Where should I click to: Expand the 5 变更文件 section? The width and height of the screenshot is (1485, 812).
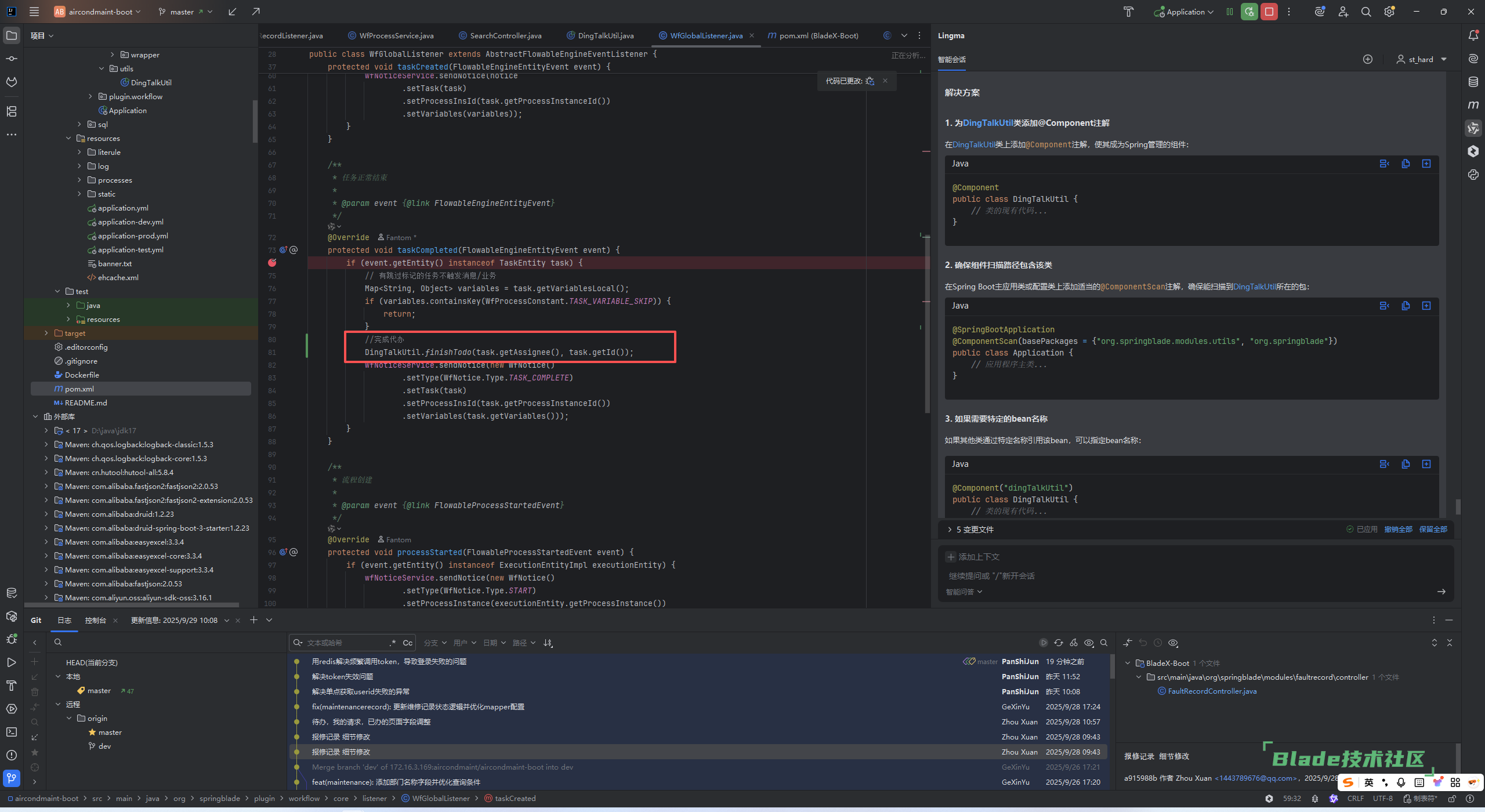pyautogui.click(x=970, y=530)
